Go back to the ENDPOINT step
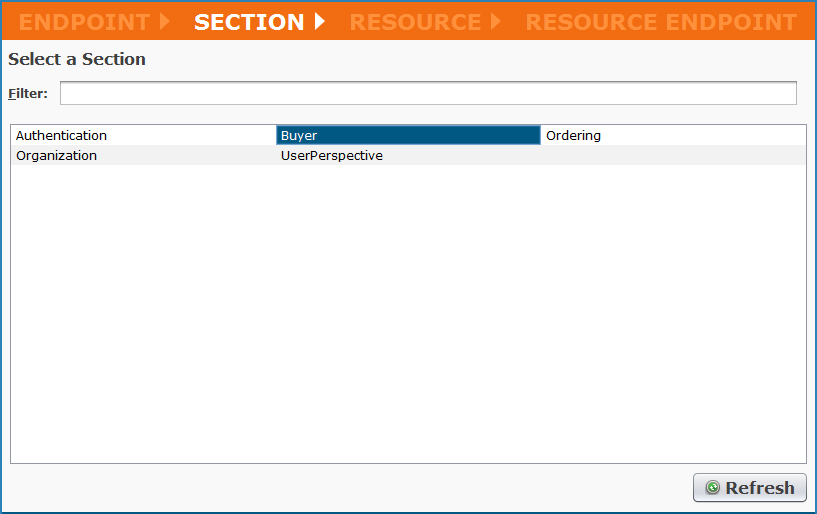817x514 pixels. tap(84, 22)
